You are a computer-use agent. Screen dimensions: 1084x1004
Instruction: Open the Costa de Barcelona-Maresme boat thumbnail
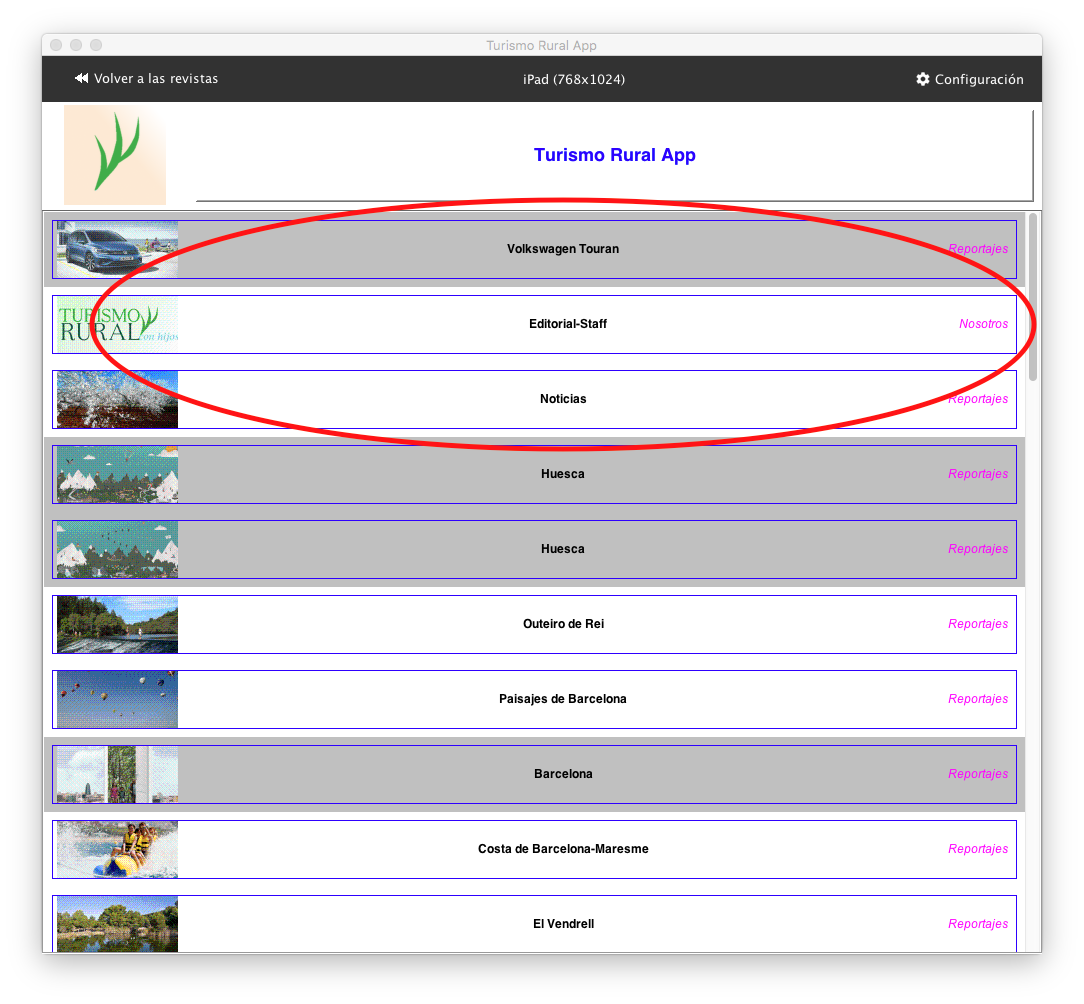pyautogui.click(x=116, y=849)
